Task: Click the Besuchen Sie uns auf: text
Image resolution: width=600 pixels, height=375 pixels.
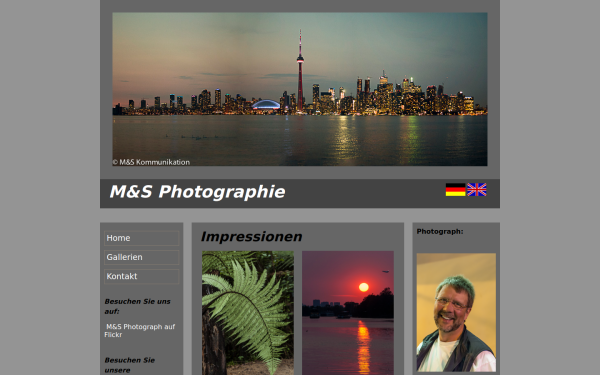Action: point(137,307)
